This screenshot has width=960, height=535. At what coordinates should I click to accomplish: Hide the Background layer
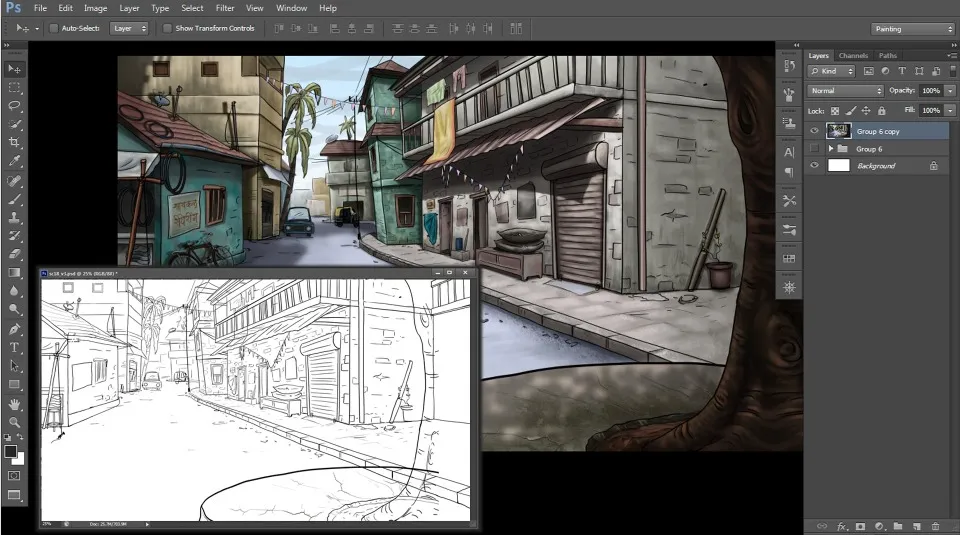(x=814, y=165)
